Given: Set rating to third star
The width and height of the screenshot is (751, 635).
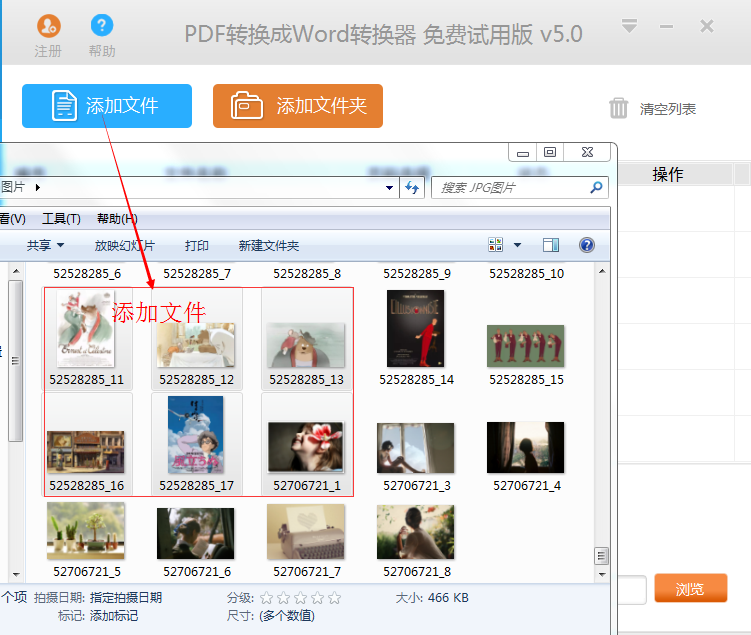Looking at the screenshot, I should 301,598.
